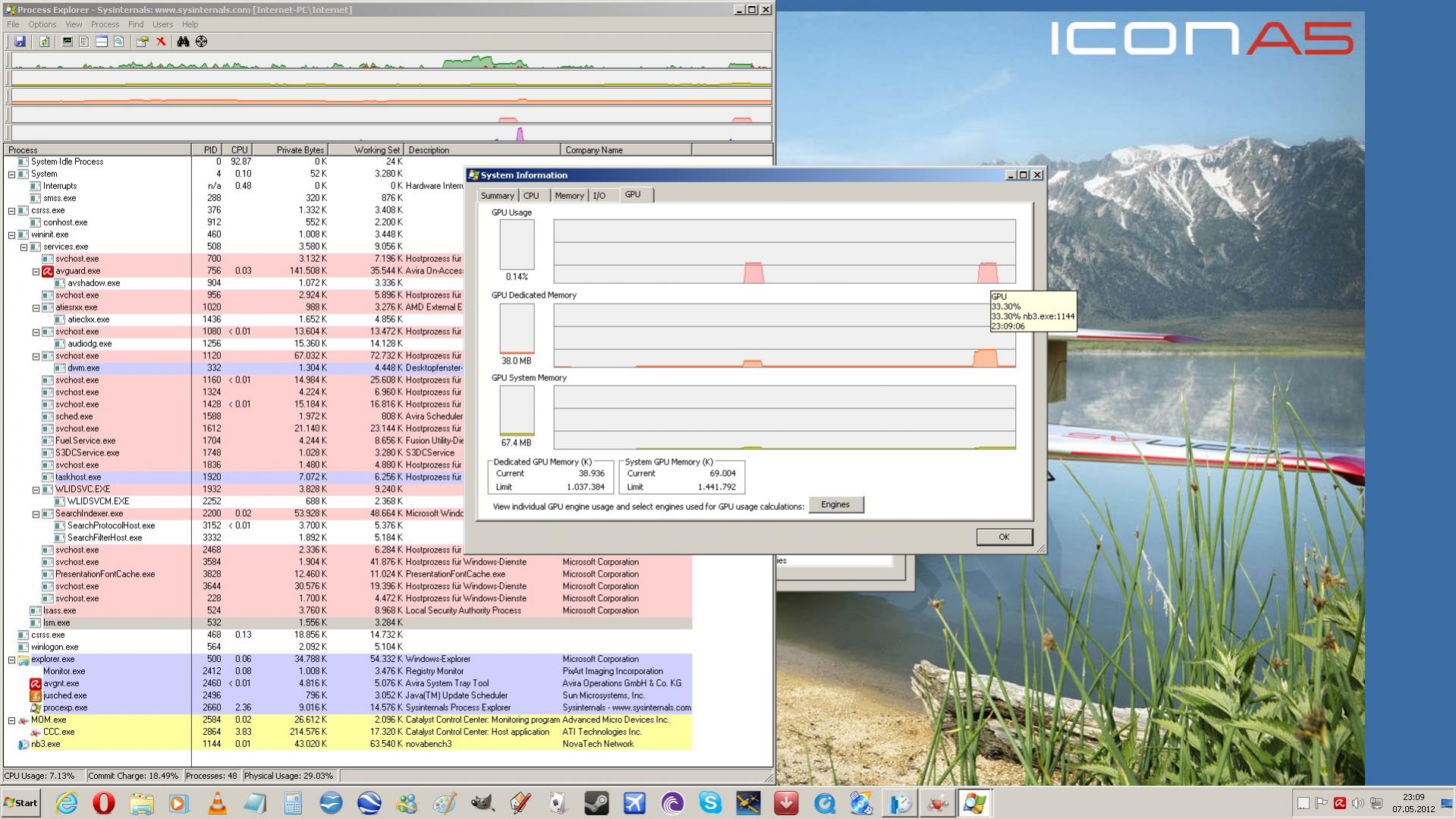Switch to the CPU tab in System Information

(x=531, y=196)
